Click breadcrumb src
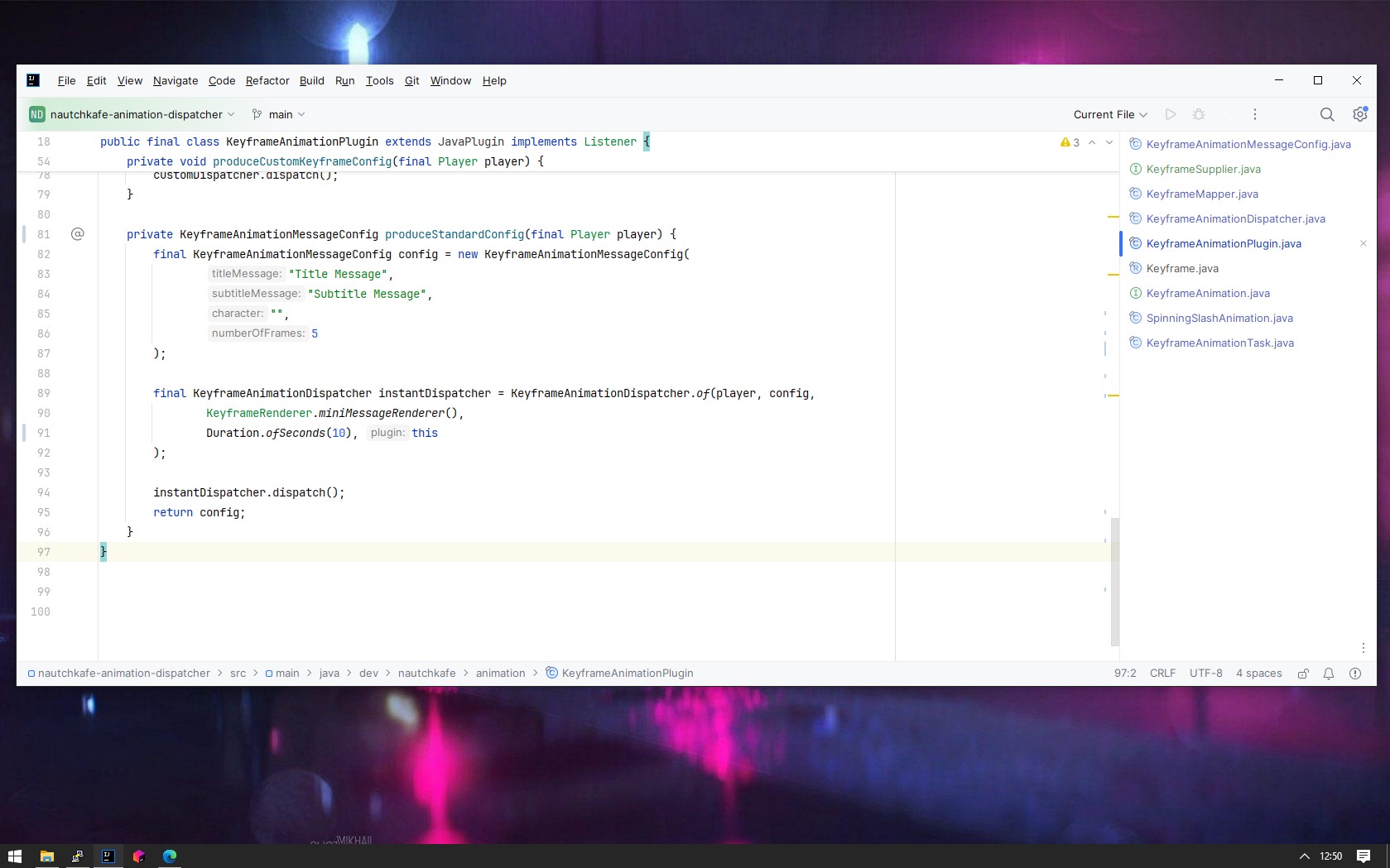Image resolution: width=1390 pixels, height=868 pixels. 238,673
